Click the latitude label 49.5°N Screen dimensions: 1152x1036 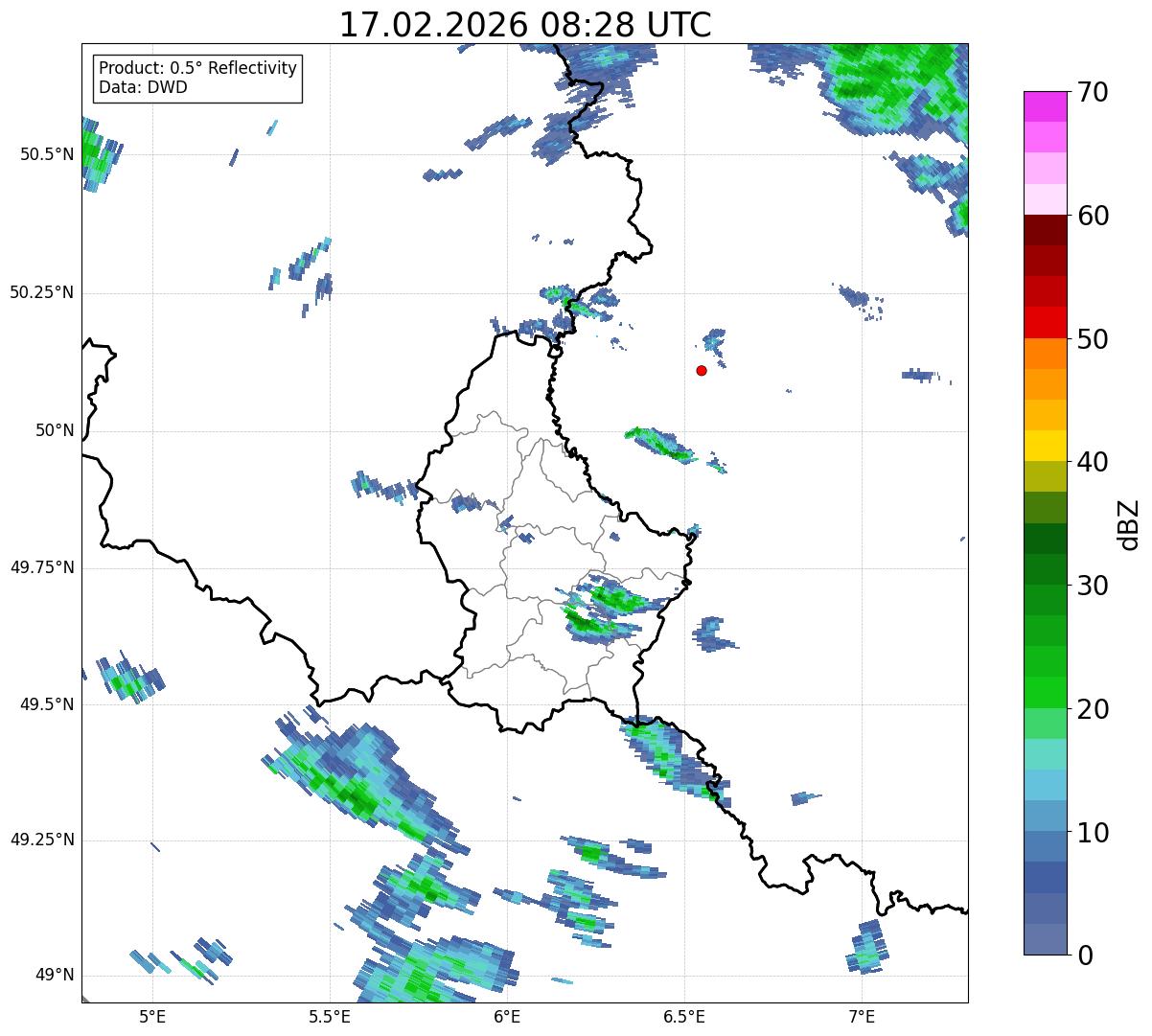pyautogui.click(x=46, y=704)
